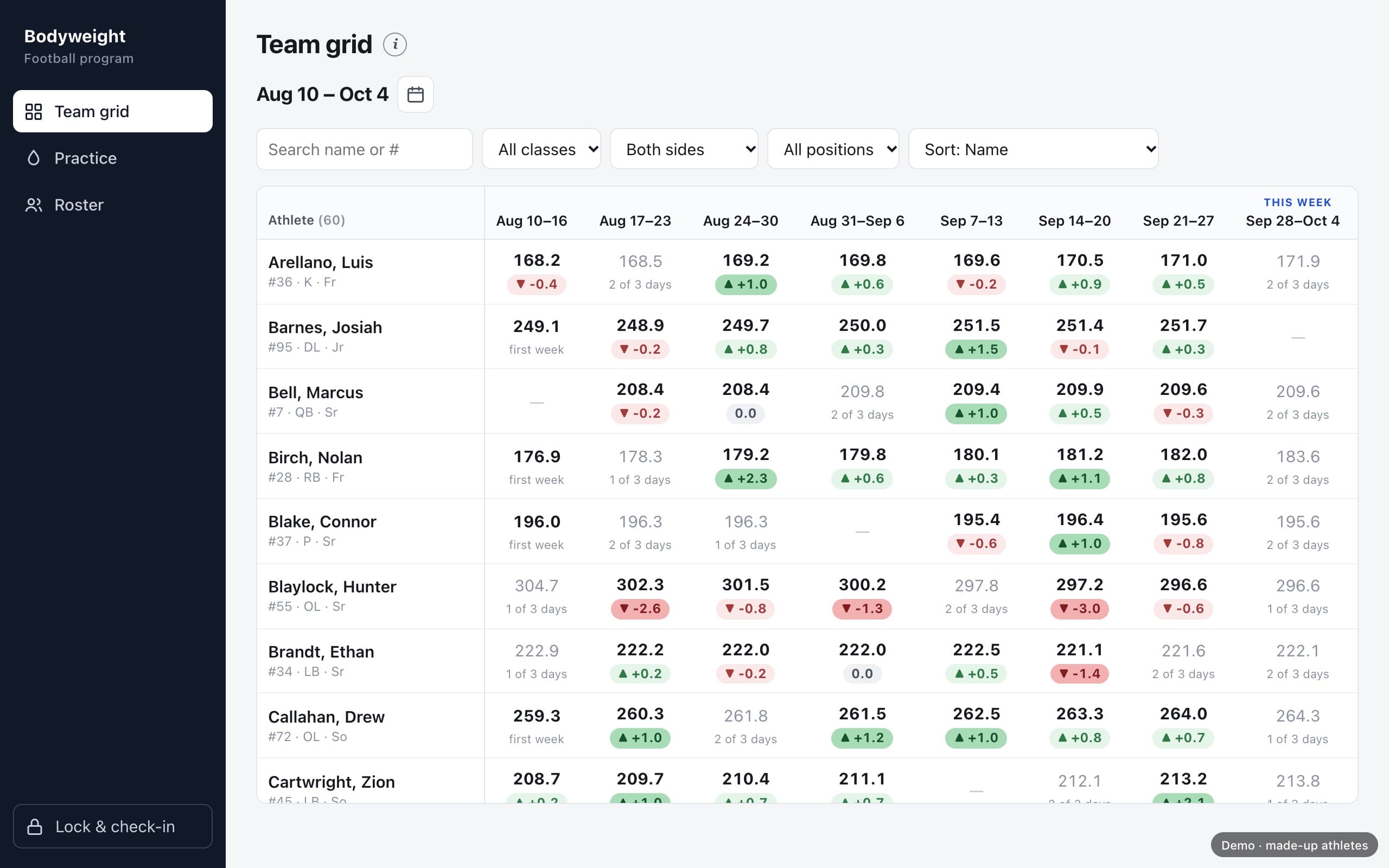Click the Team grid grid icon in sidebar
This screenshot has height=868, width=1389.
coord(34,111)
